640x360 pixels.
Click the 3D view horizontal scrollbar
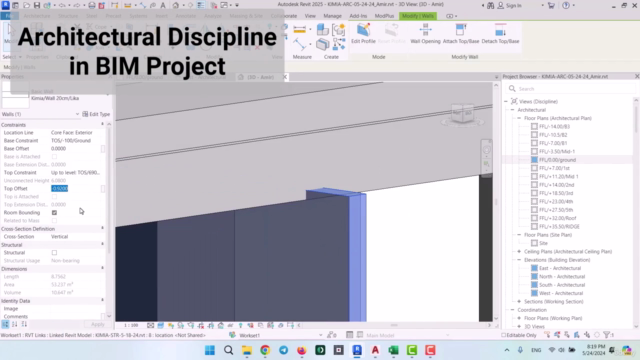[394, 325]
